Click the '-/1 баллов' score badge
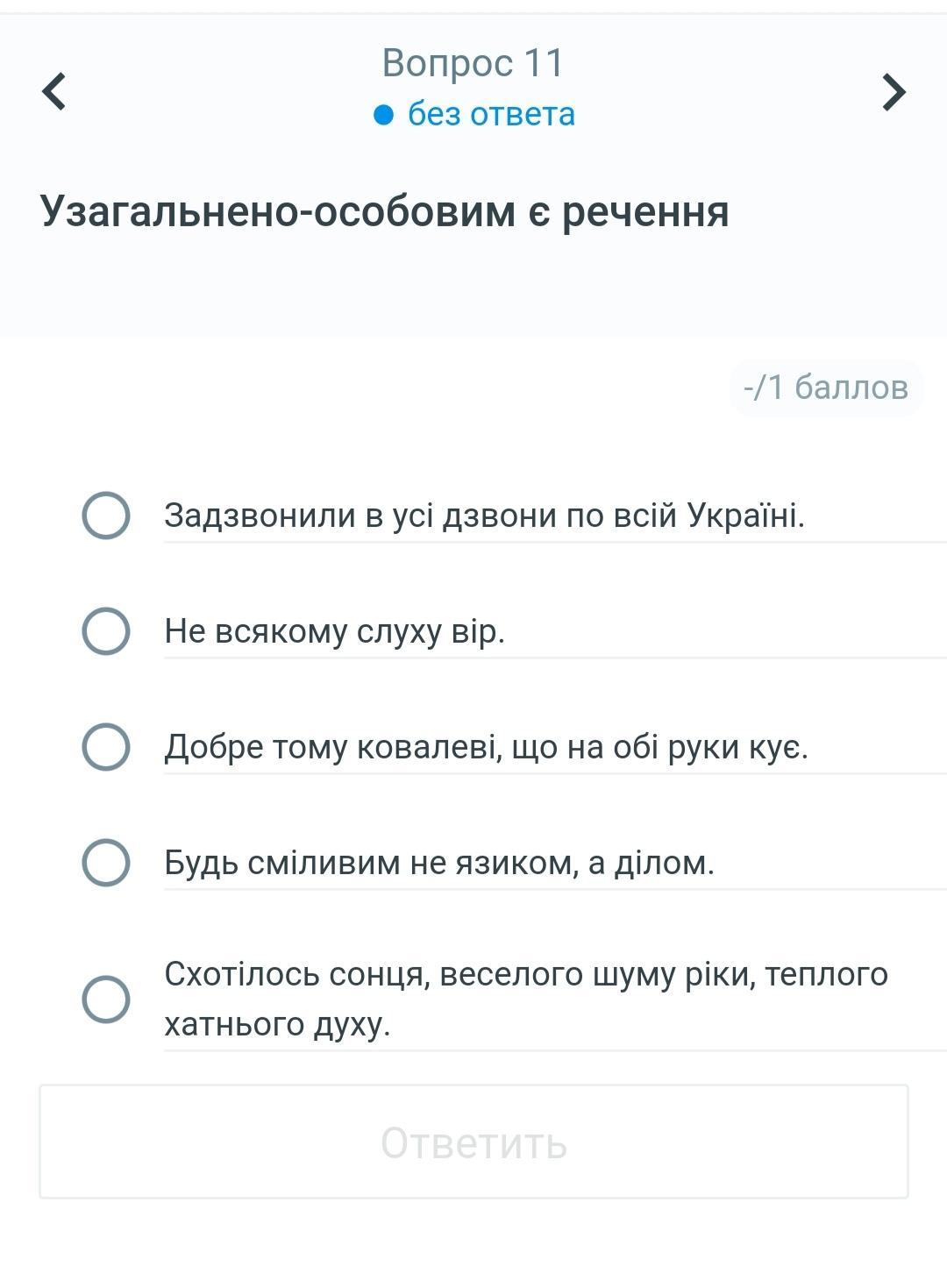The image size is (947, 1288). 825,387
